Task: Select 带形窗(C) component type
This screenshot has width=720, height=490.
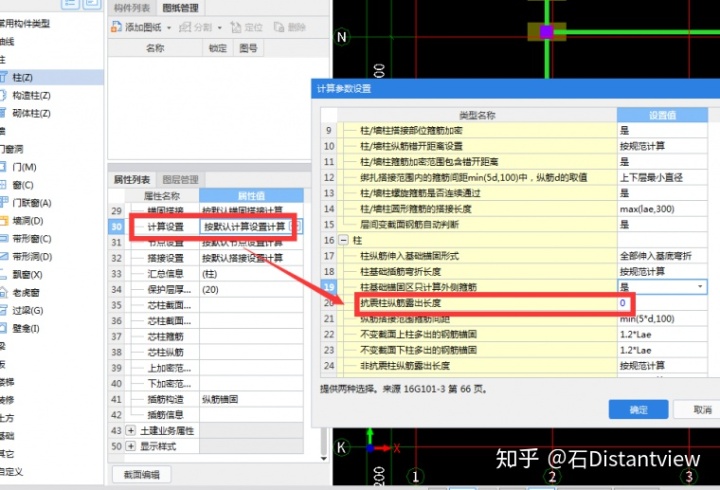Action: click(x=32, y=238)
